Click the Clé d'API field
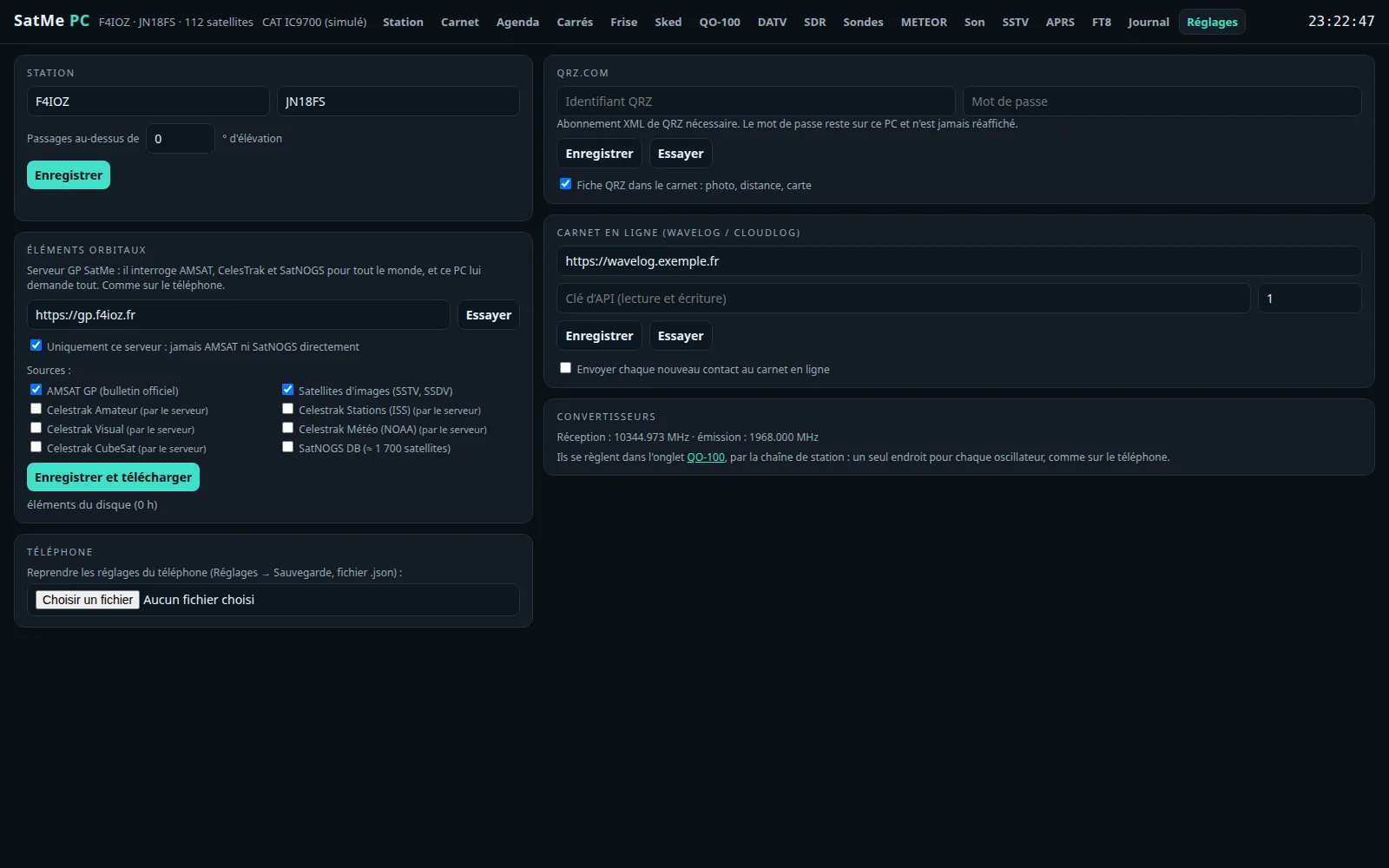The height and width of the screenshot is (868, 1389). click(903, 299)
